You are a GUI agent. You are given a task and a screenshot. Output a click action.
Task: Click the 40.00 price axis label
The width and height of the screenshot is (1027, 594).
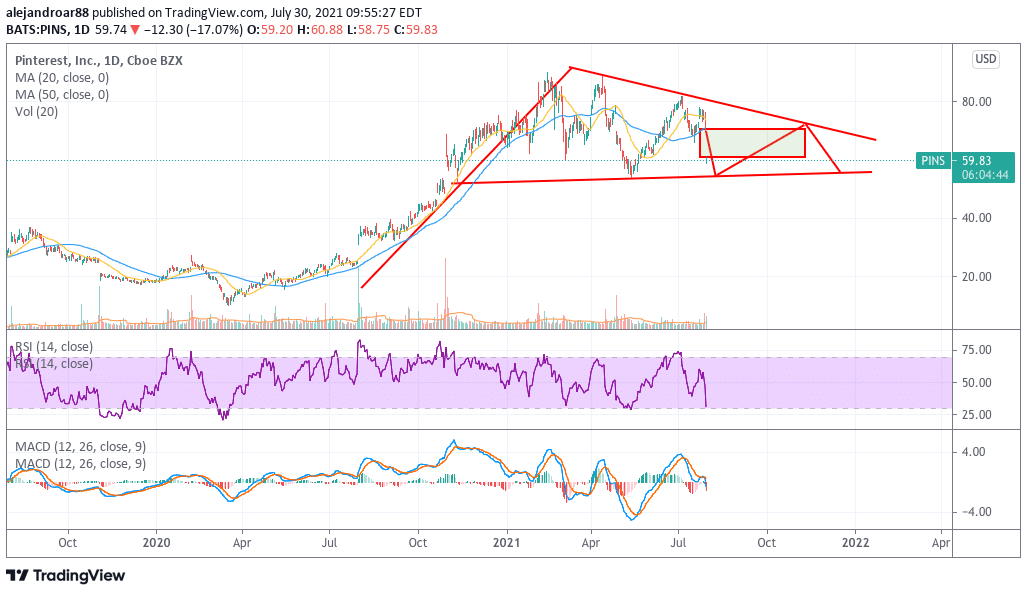click(x=977, y=218)
